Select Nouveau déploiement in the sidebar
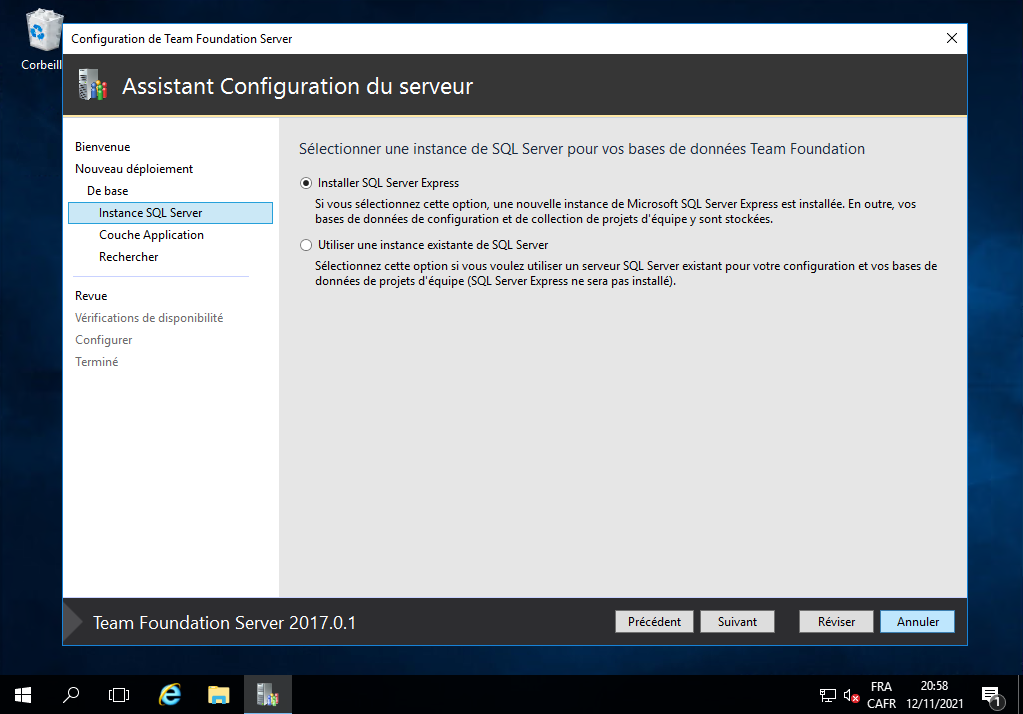 (x=134, y=169)
